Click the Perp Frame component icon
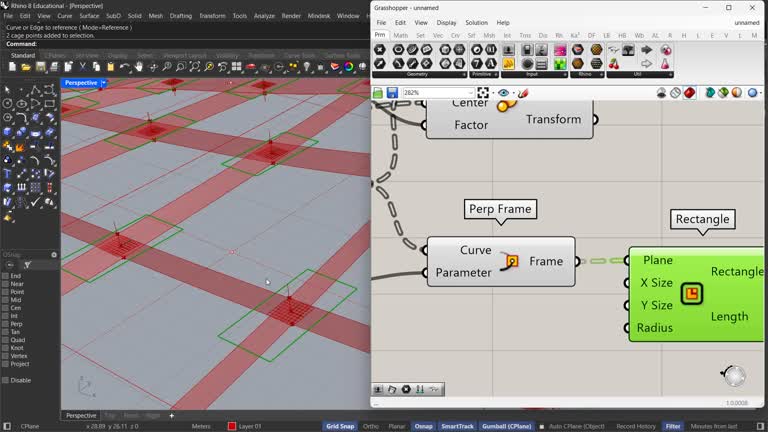Viewport: 768px width, 432px height. point(512,262)
